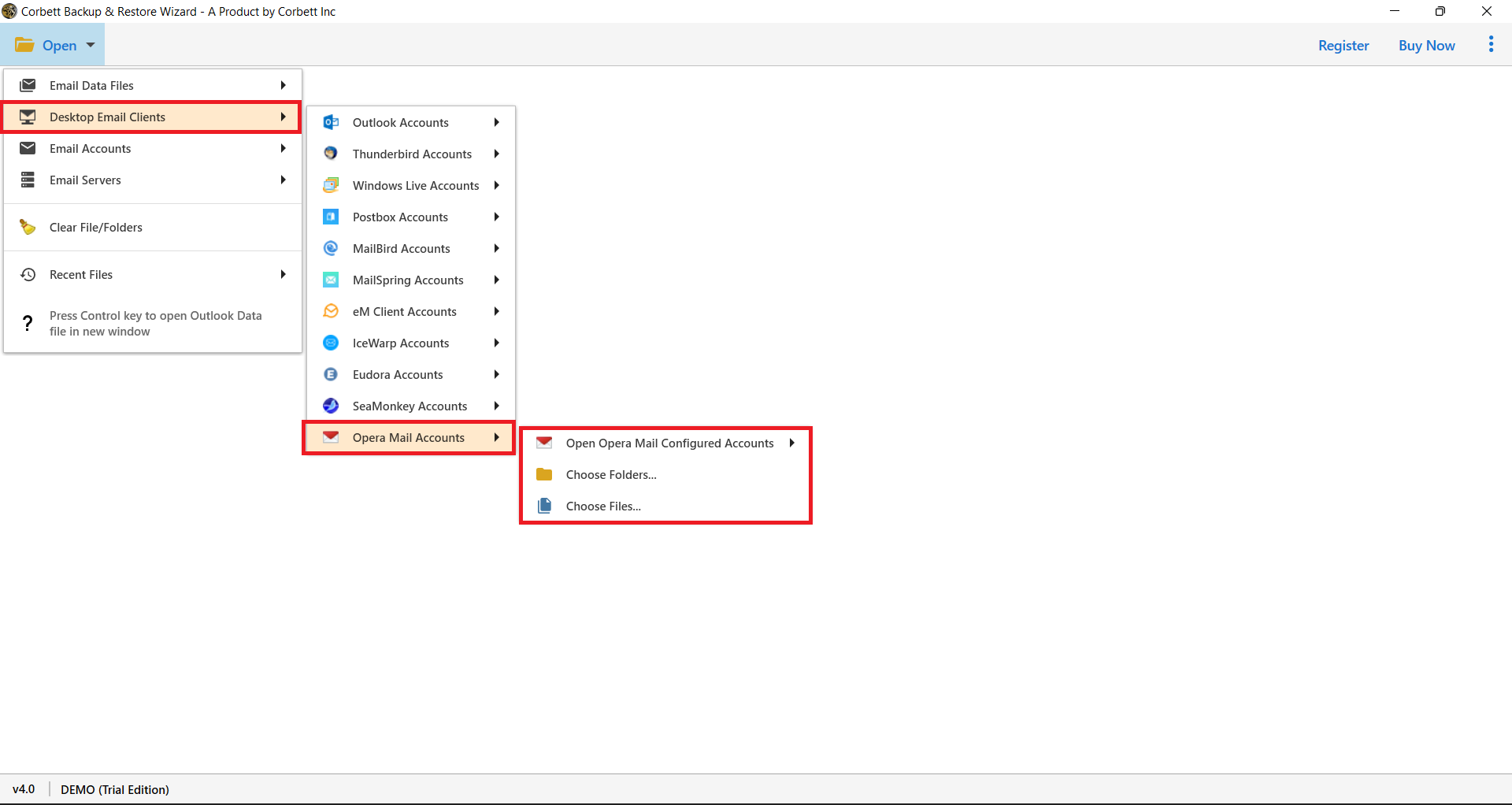The image size is (1512, 805).
Task: Click the Recent Files history icon
Action: click(28, 274)
